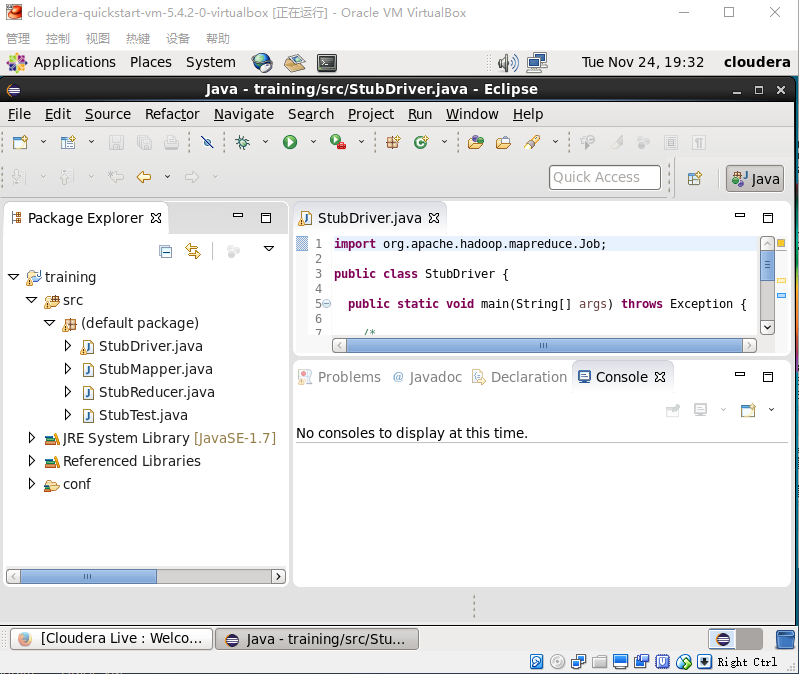Image resolution: width=799 pixels, height=674 pixels.
Task: Expand the JRE System Library node
Action: [32, 438]
